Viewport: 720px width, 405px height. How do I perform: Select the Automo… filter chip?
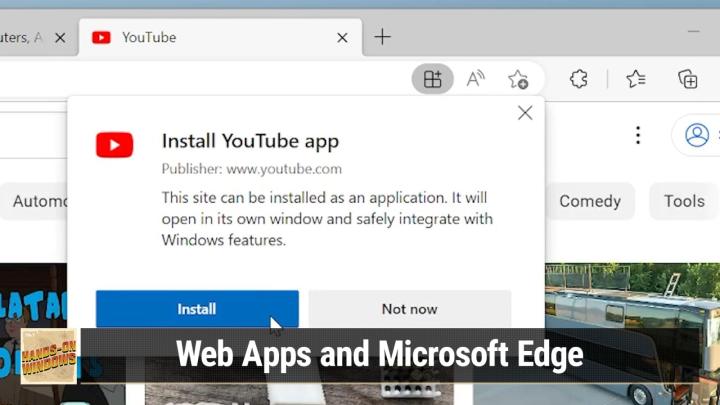pyautogui.click(x=34, y=201)
